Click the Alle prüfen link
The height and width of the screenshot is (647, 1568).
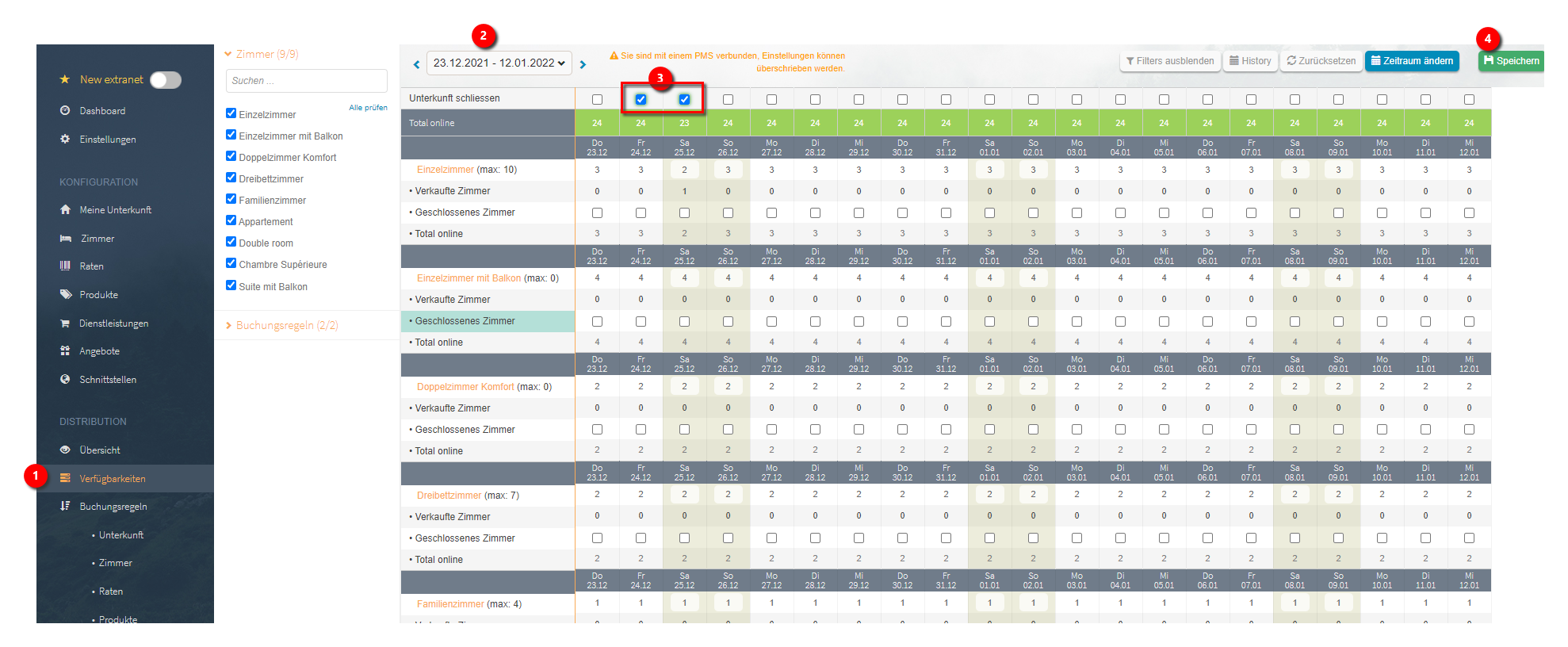coord(368,108)
